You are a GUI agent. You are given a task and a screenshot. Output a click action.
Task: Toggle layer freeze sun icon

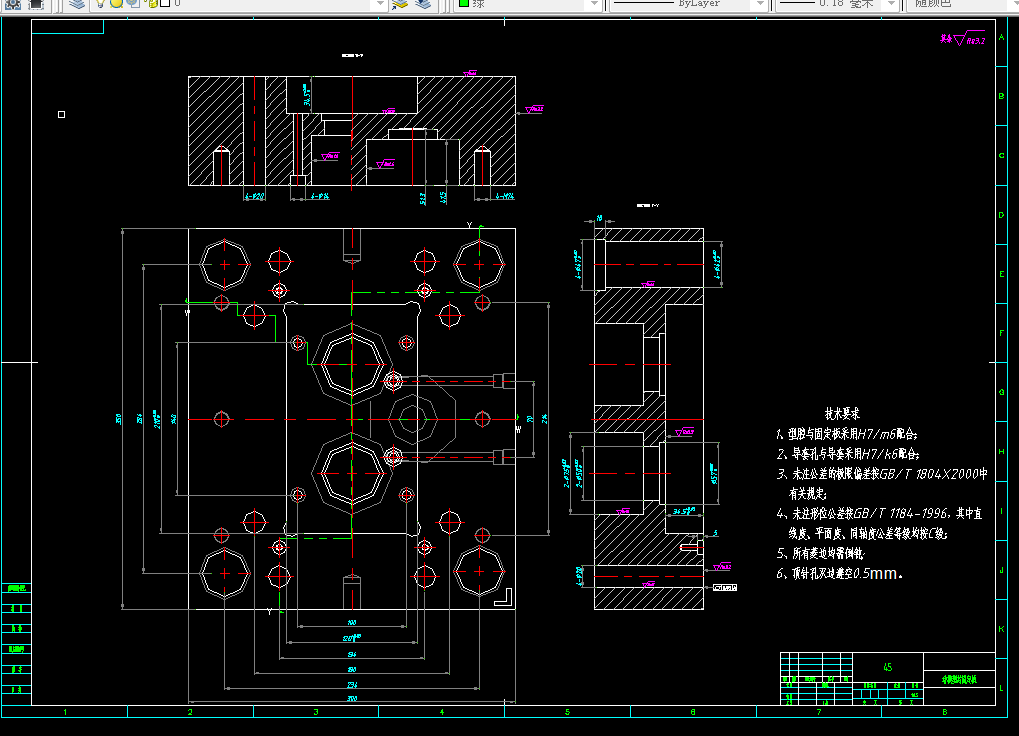point(116,3)
